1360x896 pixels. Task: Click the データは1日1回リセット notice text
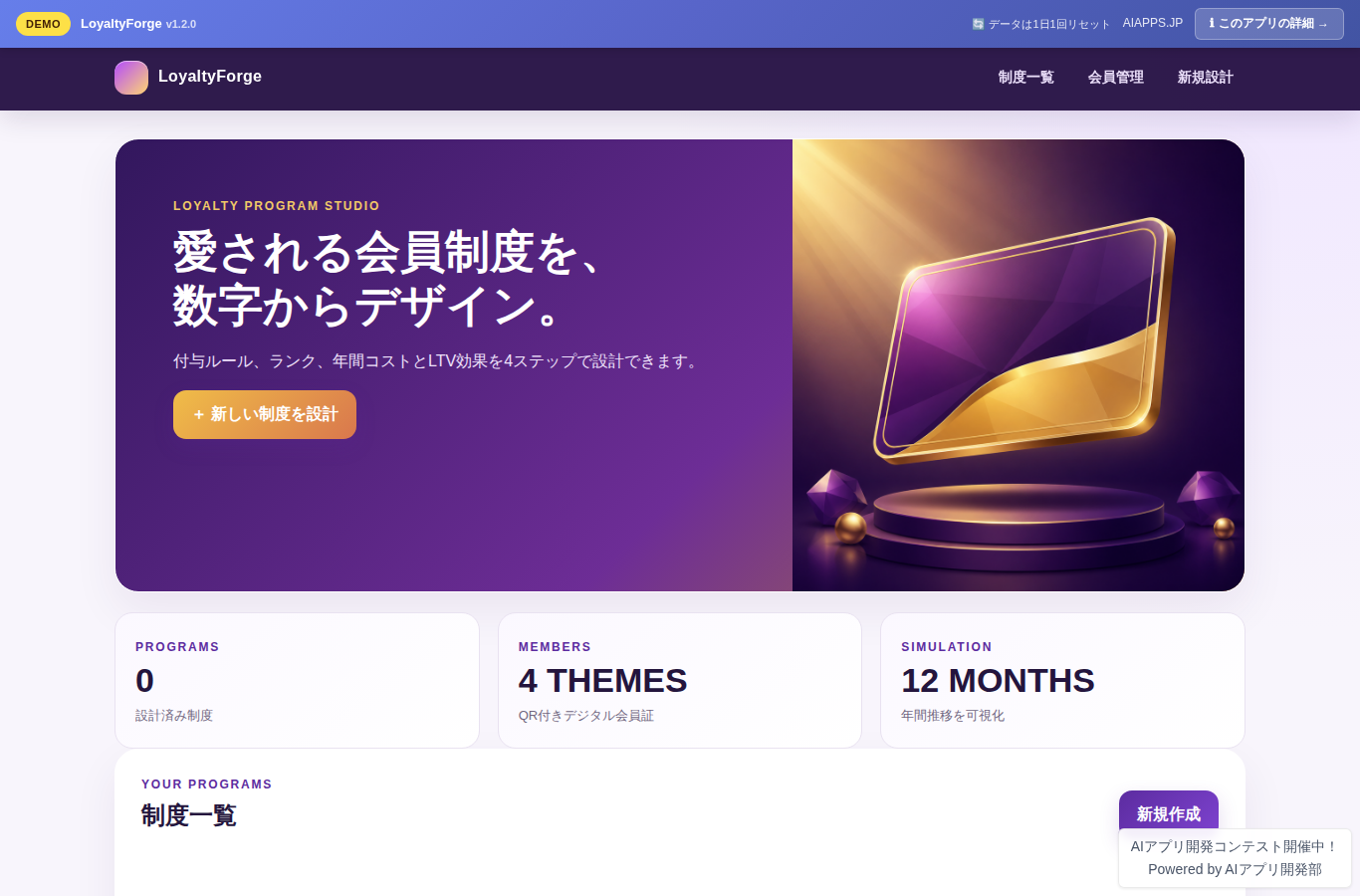[x=1040, y=24]
